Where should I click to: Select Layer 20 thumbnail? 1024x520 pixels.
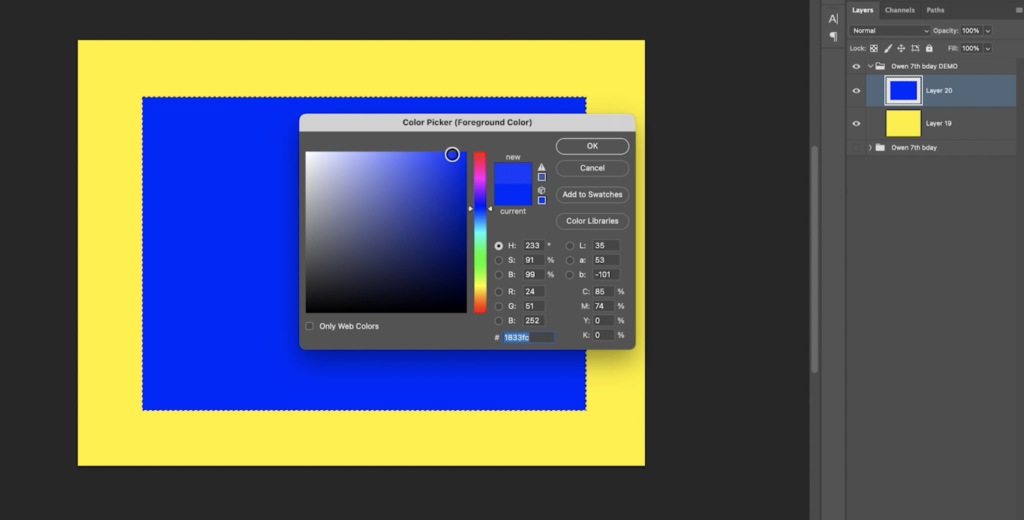pyautogui.click(x=903, y=91)
